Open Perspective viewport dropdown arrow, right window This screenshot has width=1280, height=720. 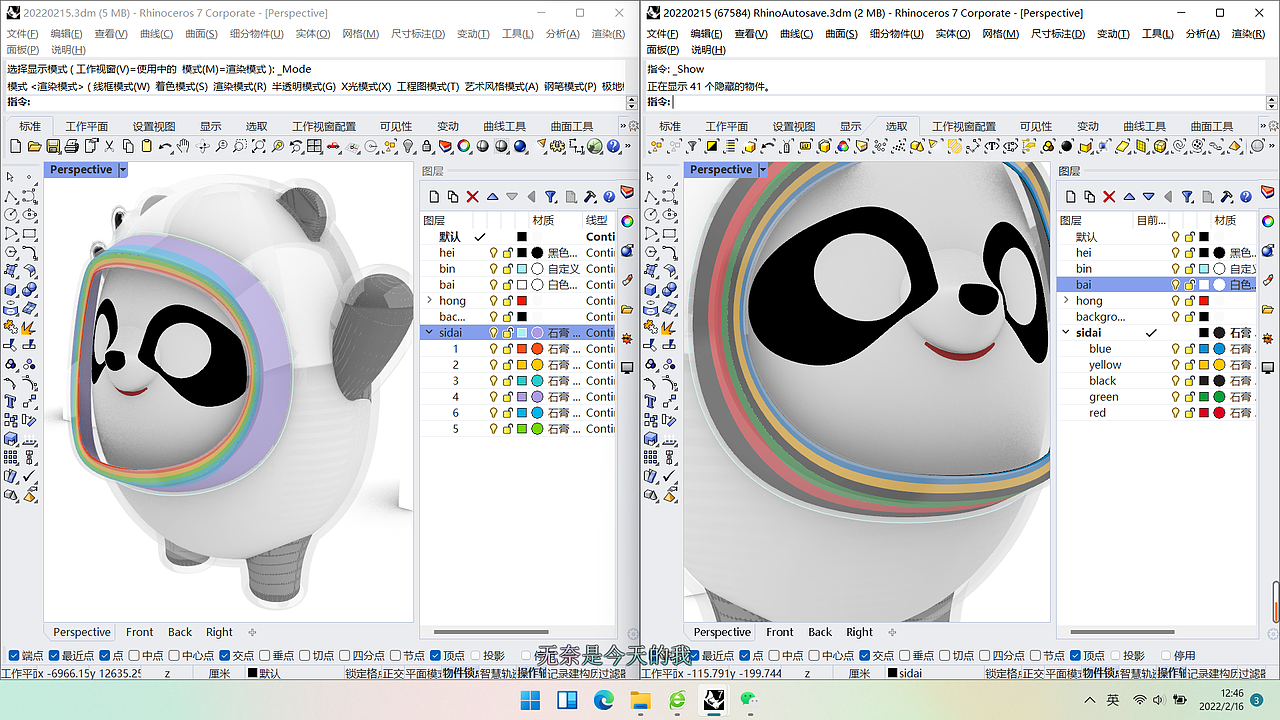[763, 170]
